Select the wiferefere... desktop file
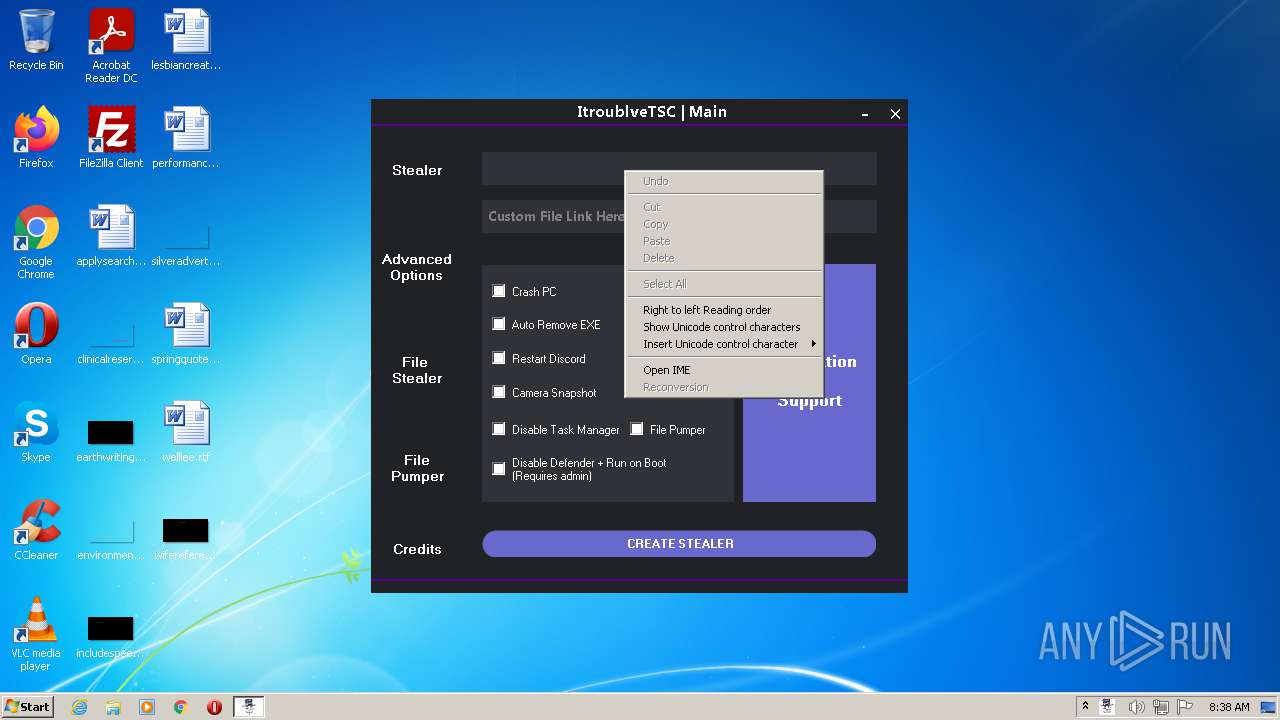Image resolution: width=1280 pixels, height=720 pixels. click(x=186, y=538)
